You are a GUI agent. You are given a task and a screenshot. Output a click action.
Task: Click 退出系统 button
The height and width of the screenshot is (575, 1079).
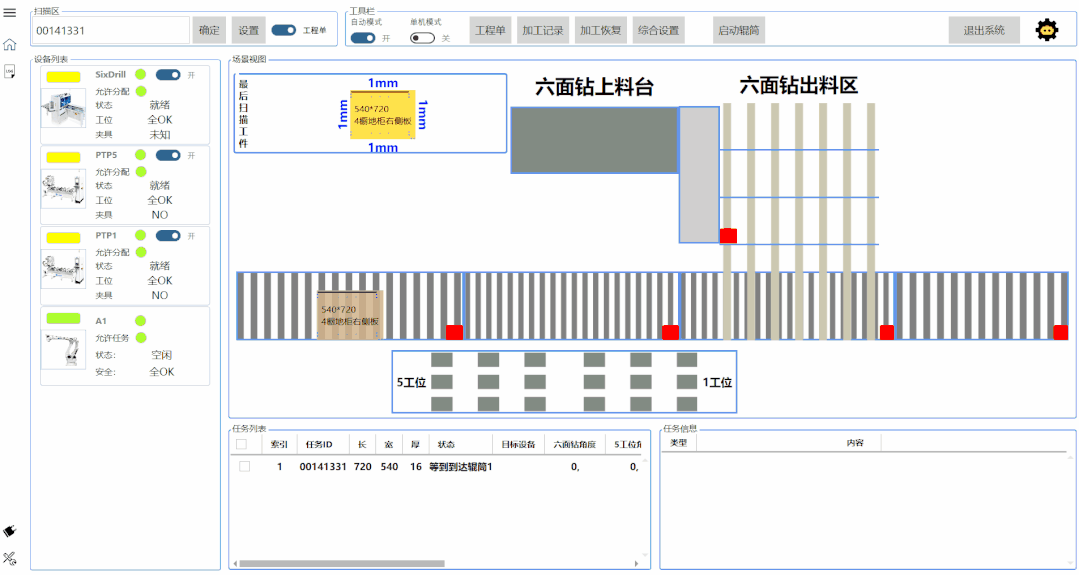pyautogui.click(x=984, y=30)
